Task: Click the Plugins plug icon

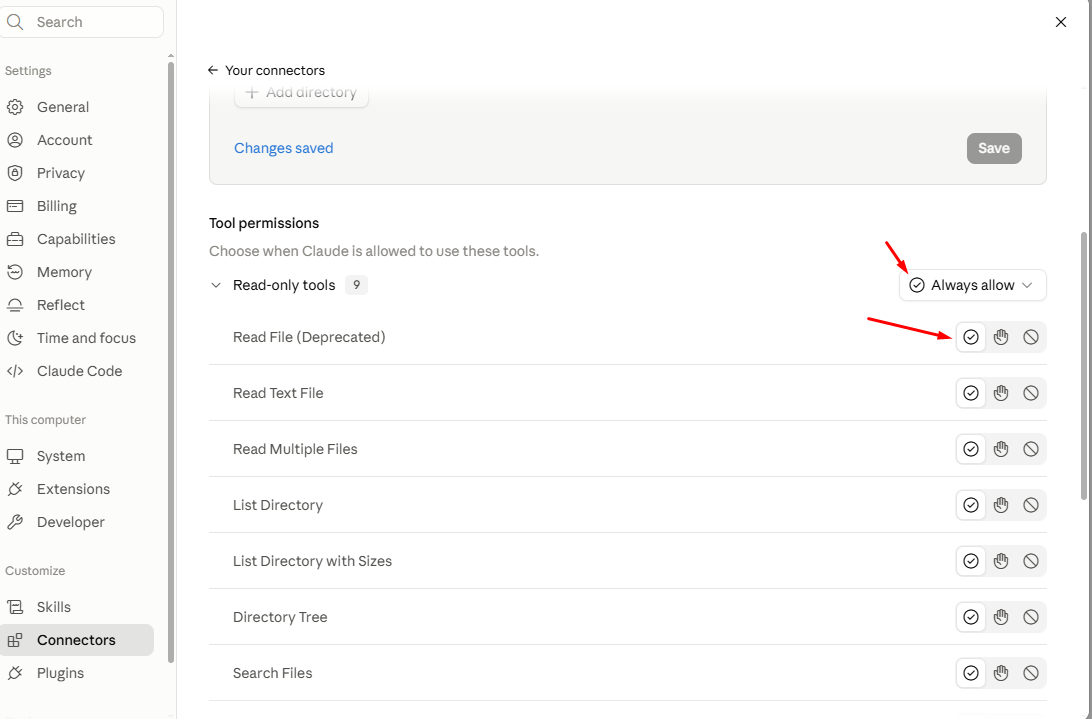Action: click(15, 673)
